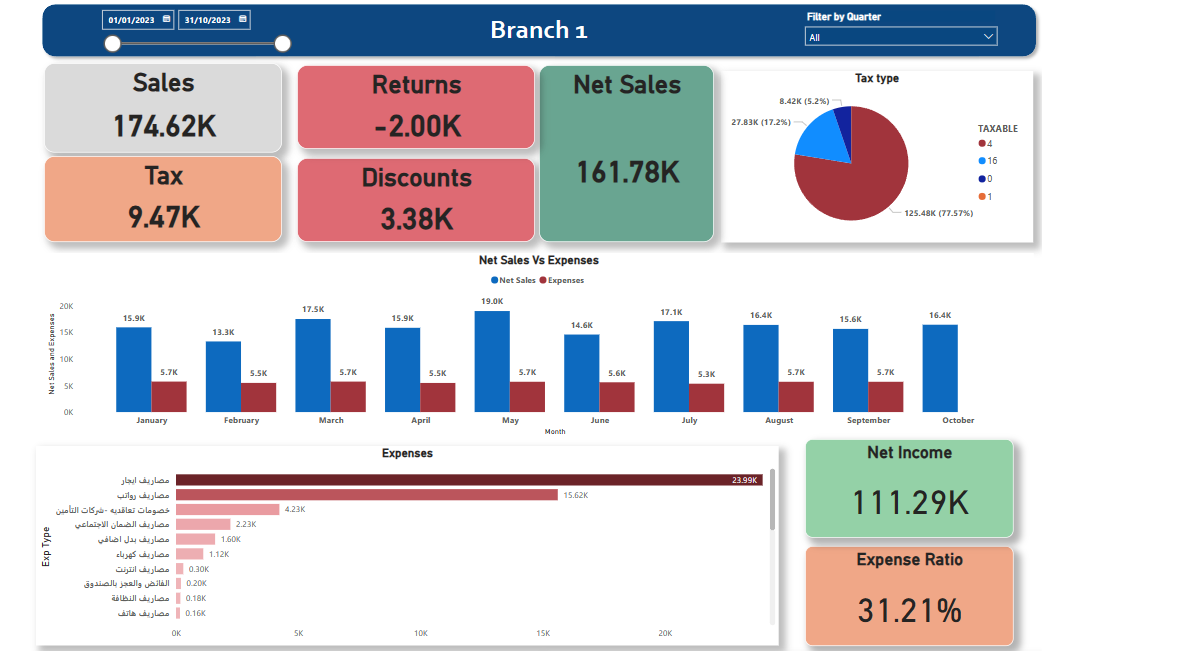
Task: Click the January Expenses bar
Action: [x=169, y=396]
